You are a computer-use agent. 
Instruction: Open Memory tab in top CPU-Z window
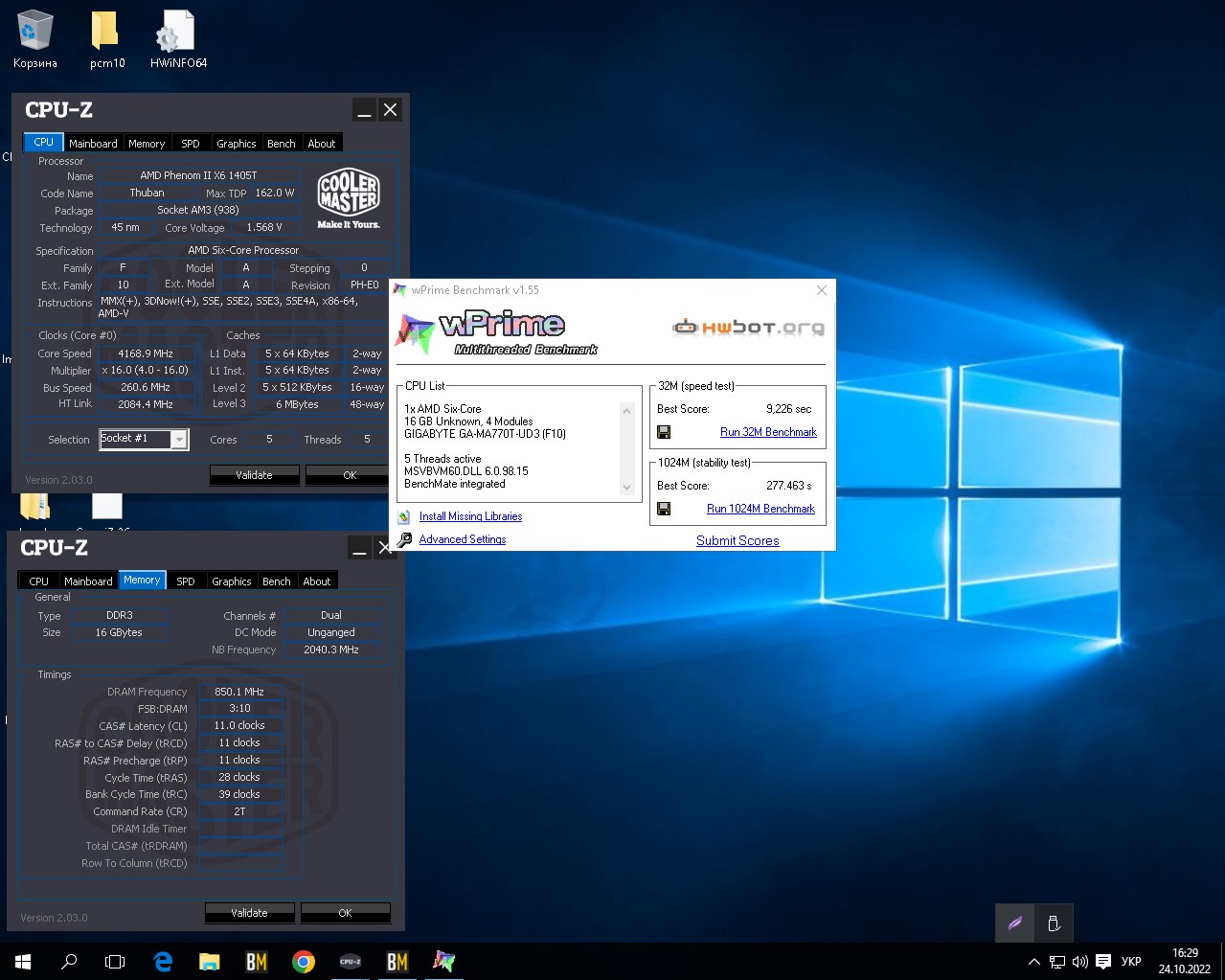click(147, 143)
